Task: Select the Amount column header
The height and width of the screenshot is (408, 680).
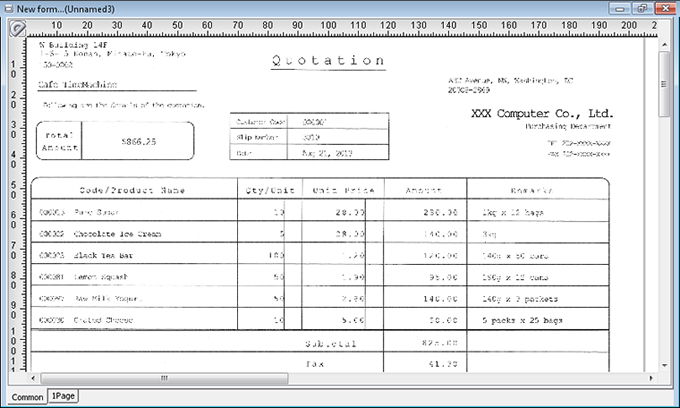Action: click(x=424, y=190)
